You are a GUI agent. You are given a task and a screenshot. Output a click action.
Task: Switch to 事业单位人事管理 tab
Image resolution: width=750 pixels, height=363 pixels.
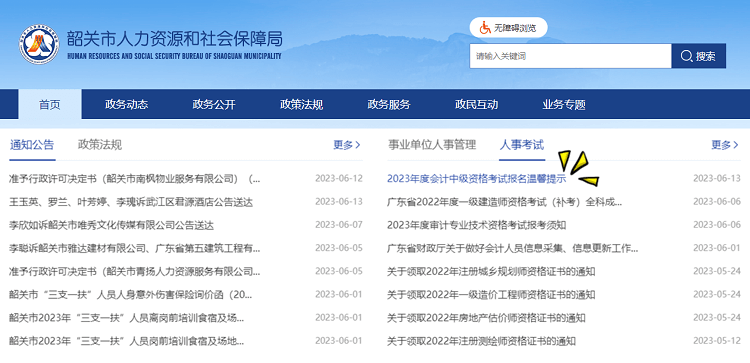point(432,145)
